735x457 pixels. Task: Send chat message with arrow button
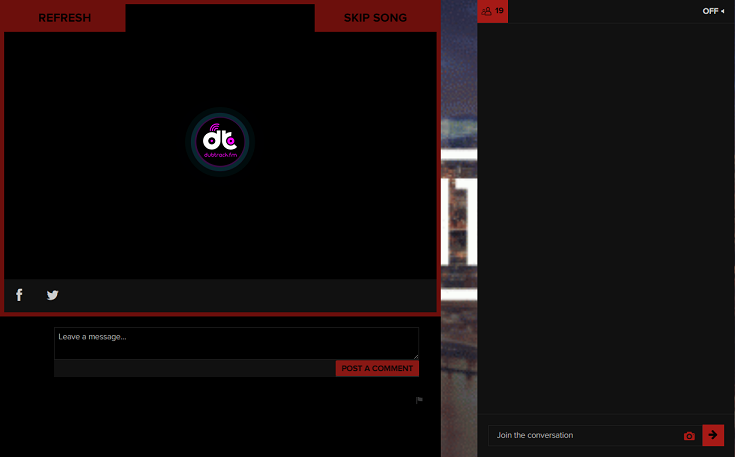[713, 435]
